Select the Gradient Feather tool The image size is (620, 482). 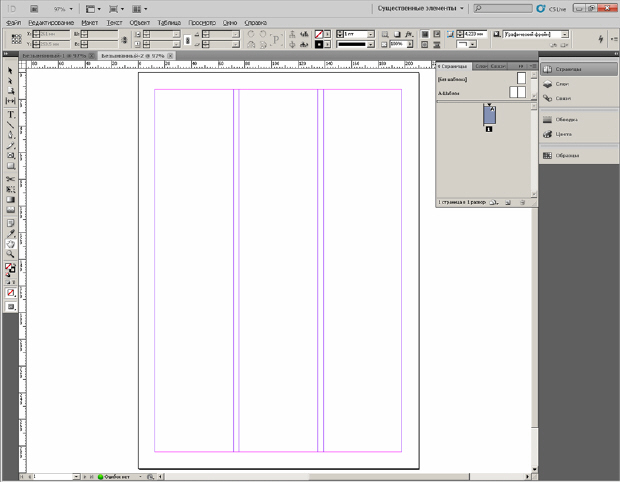10,210
